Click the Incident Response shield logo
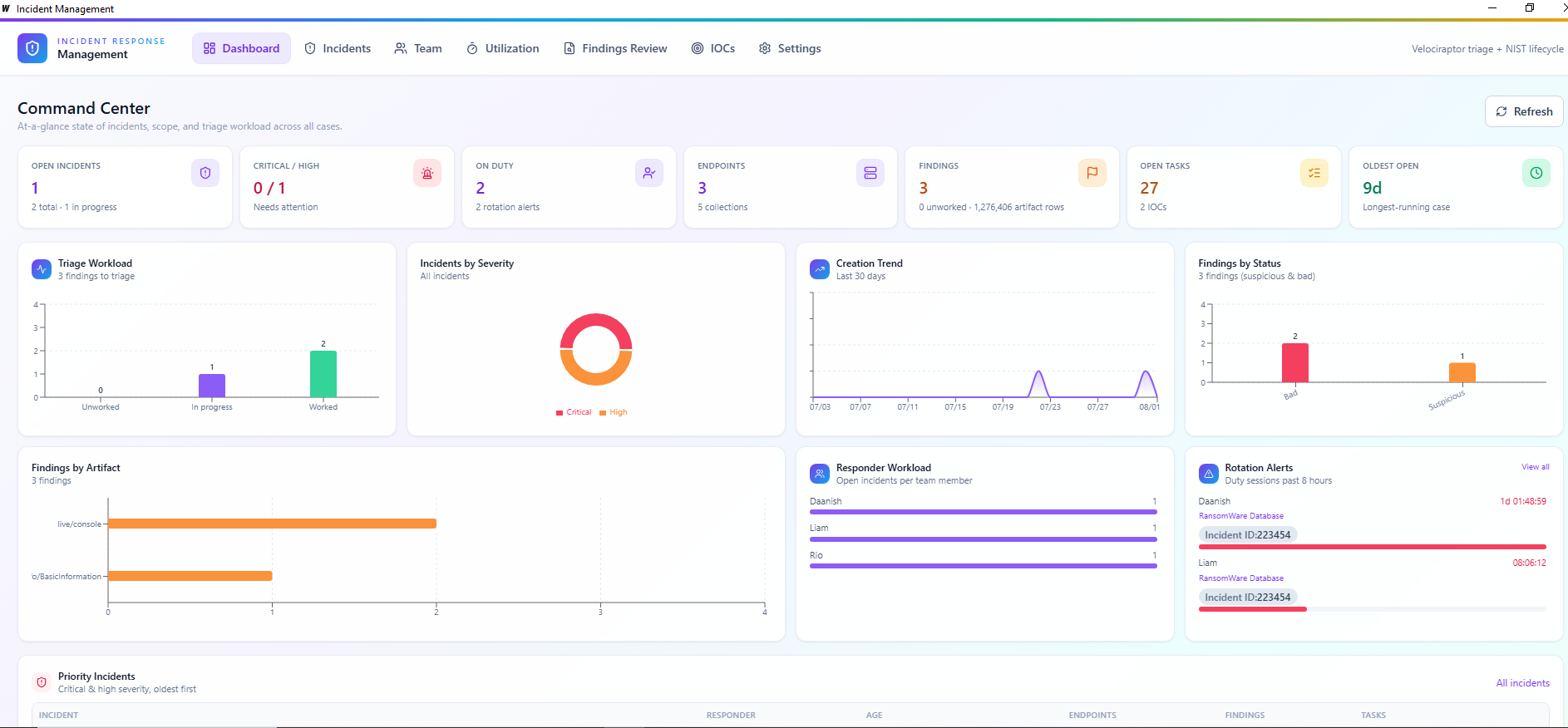Image resolution: width=1568 pixels, height=728 pixels. pos(32,48)
